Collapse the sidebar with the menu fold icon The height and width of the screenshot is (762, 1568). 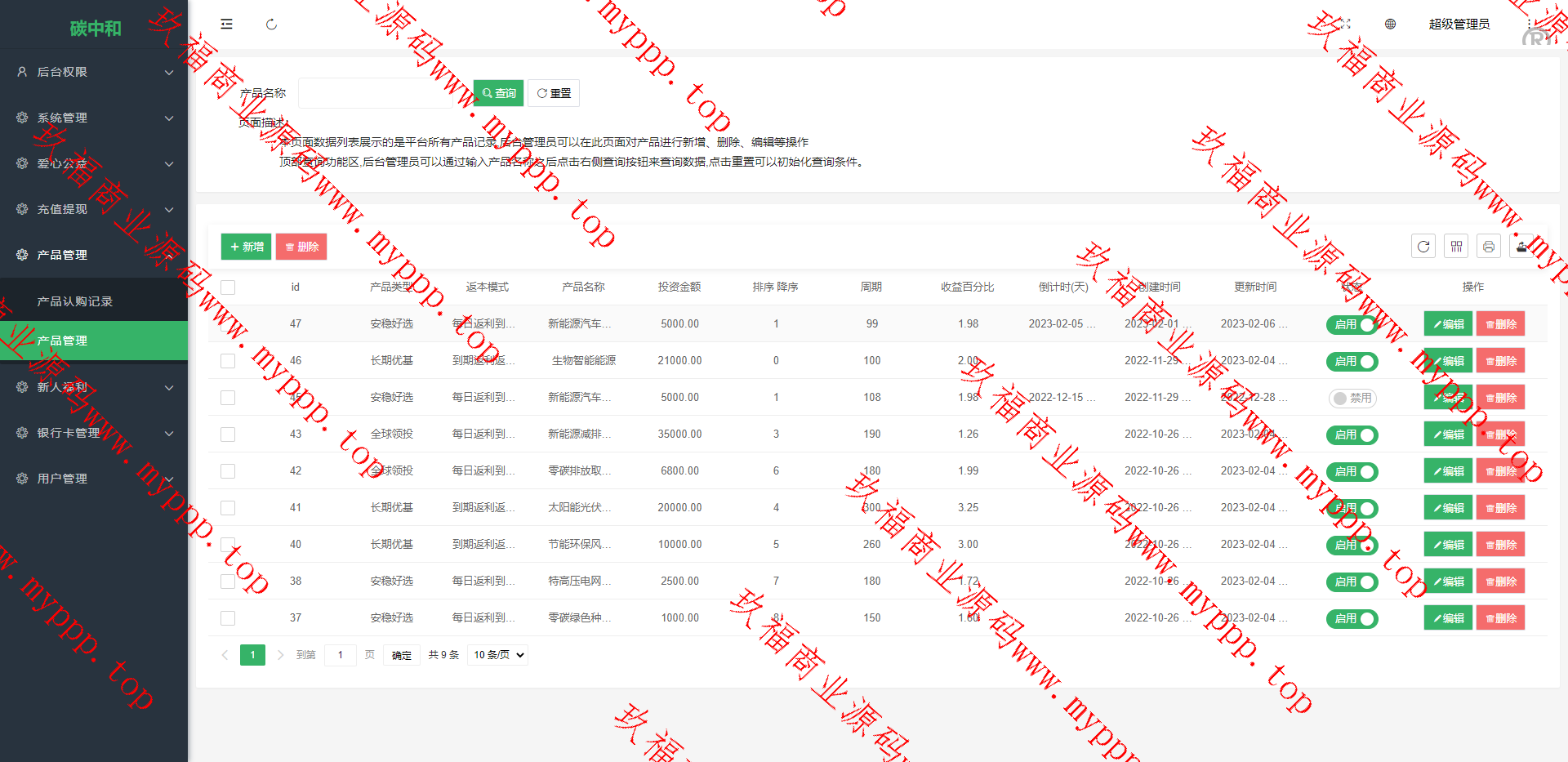(227, 25)
